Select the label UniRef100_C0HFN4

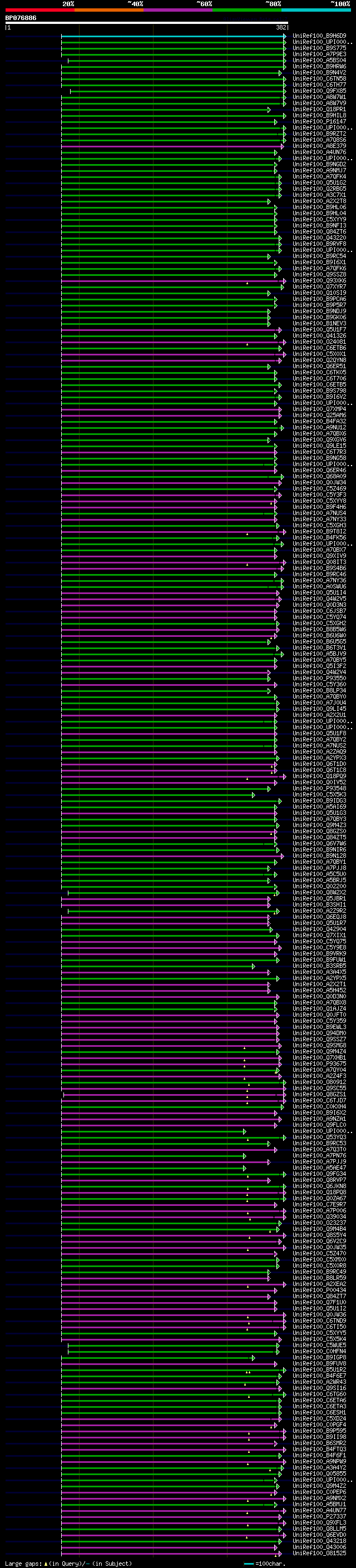click(x=319, y=1352)
